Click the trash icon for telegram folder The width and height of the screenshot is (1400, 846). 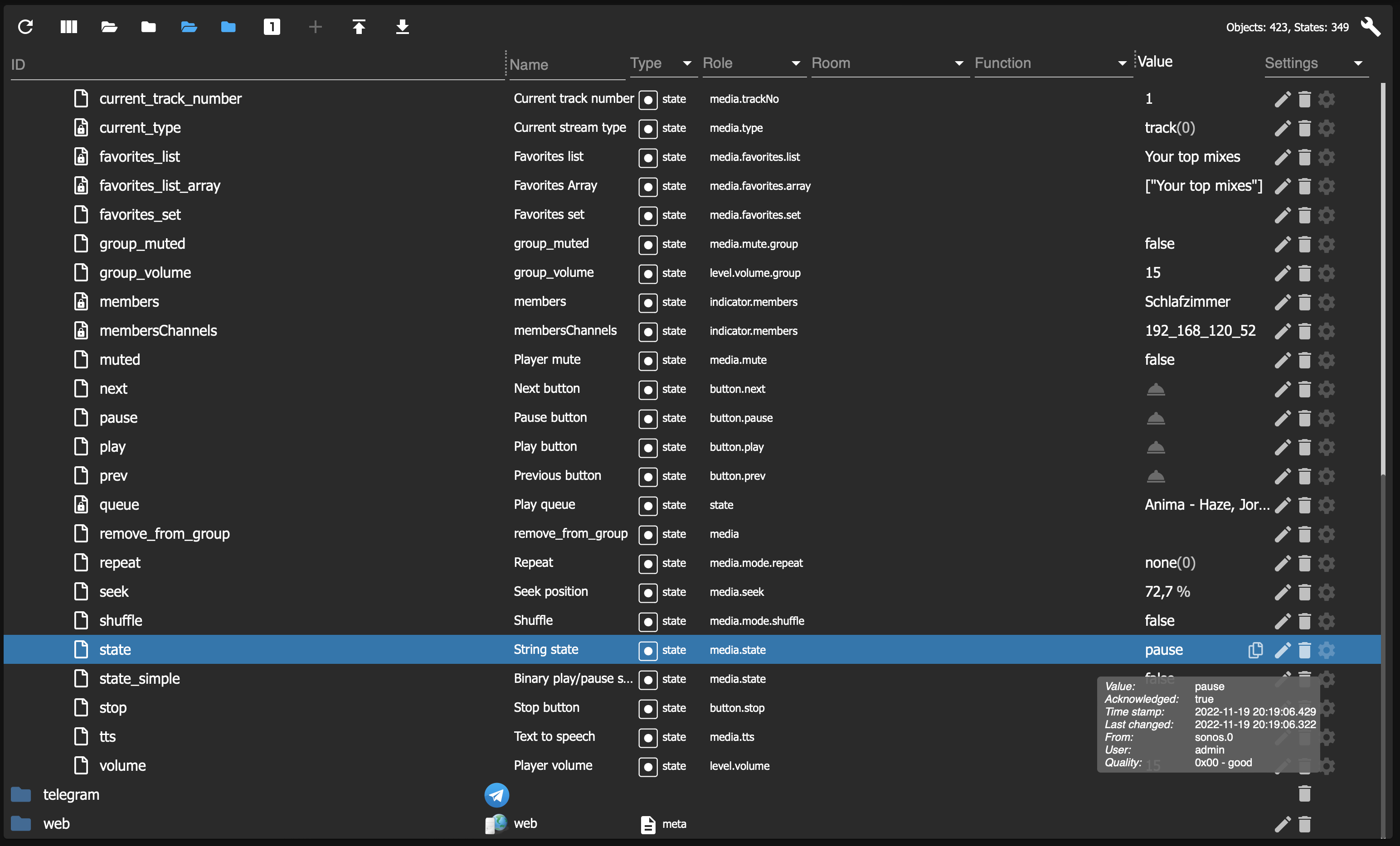point(1304,794)
